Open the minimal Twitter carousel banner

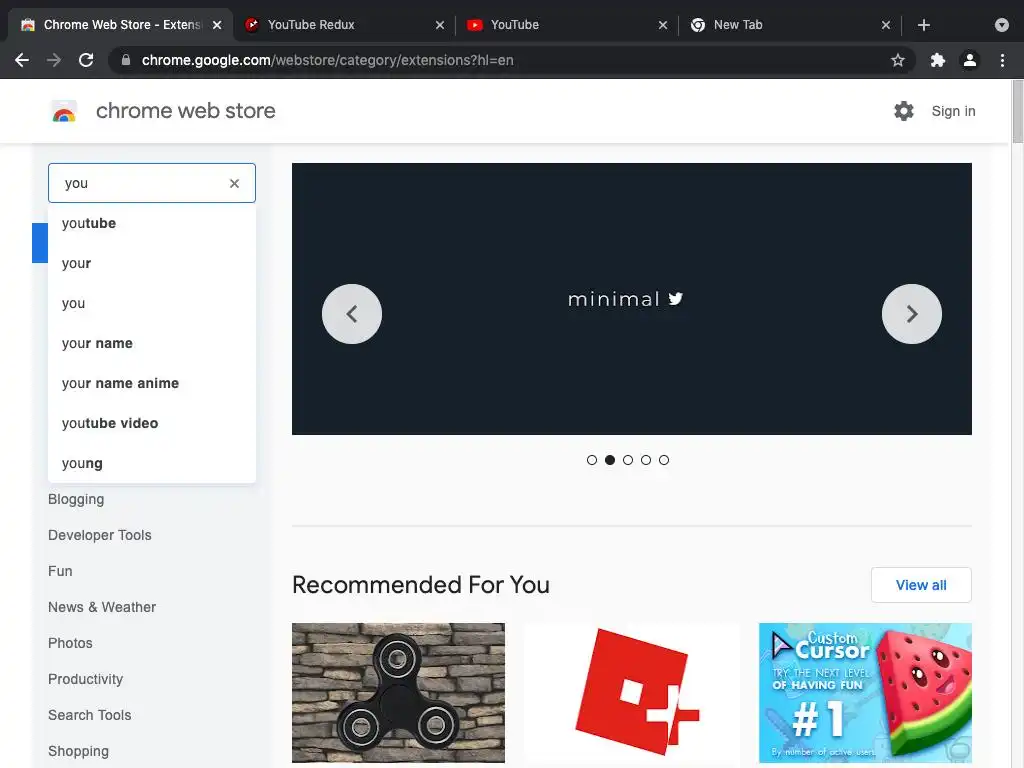click(x=632, y=299)
